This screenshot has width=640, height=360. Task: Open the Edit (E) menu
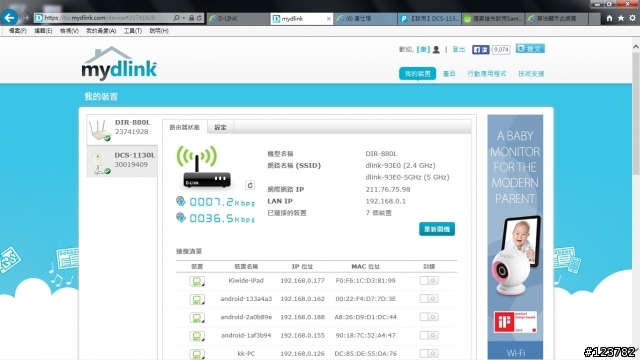tap(43, 31)
